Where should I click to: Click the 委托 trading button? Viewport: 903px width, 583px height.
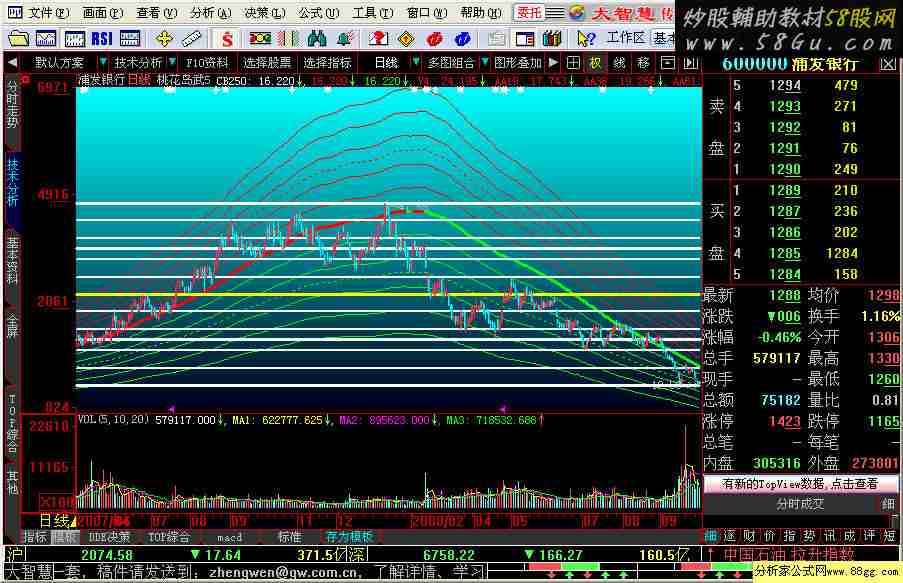tap(529, 12)
